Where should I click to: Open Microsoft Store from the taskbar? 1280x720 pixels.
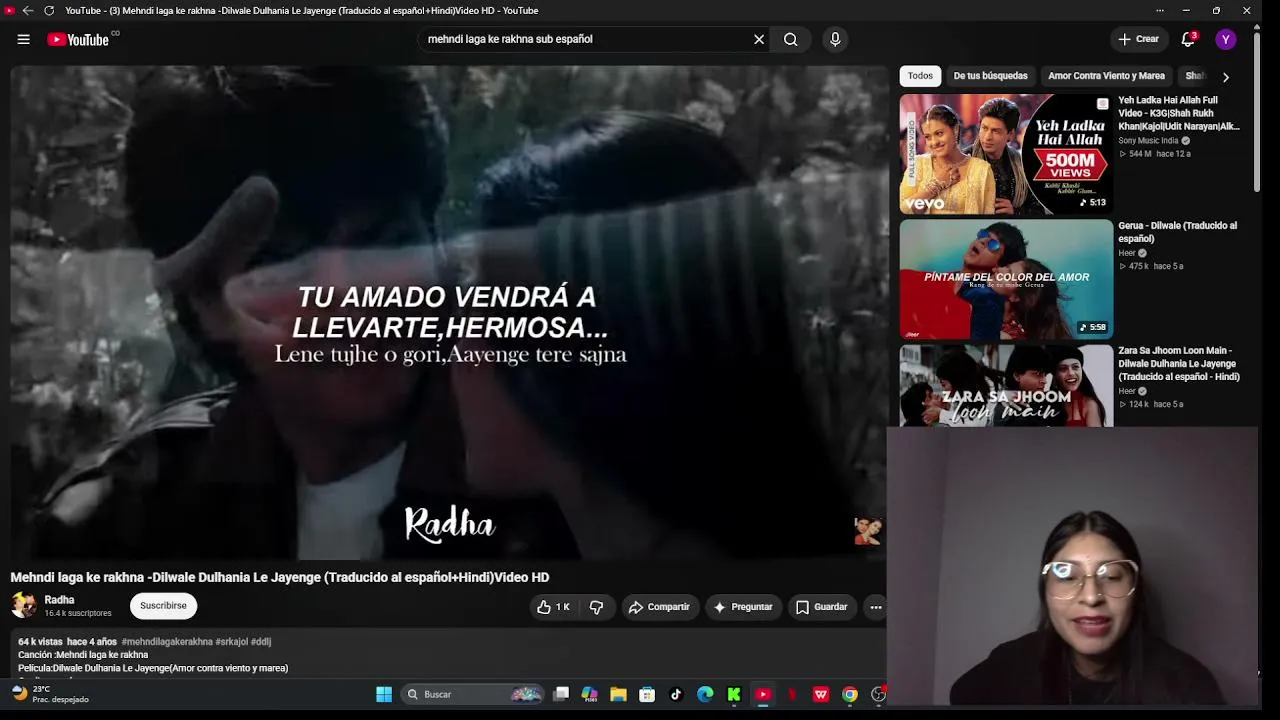tap(647, 694)
